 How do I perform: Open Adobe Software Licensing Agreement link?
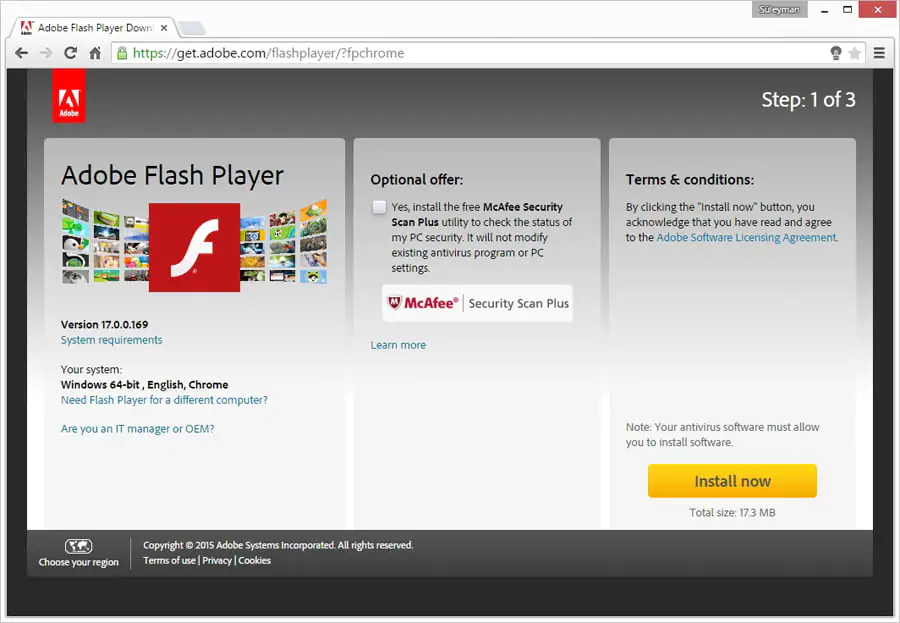[x=746, y=238]
